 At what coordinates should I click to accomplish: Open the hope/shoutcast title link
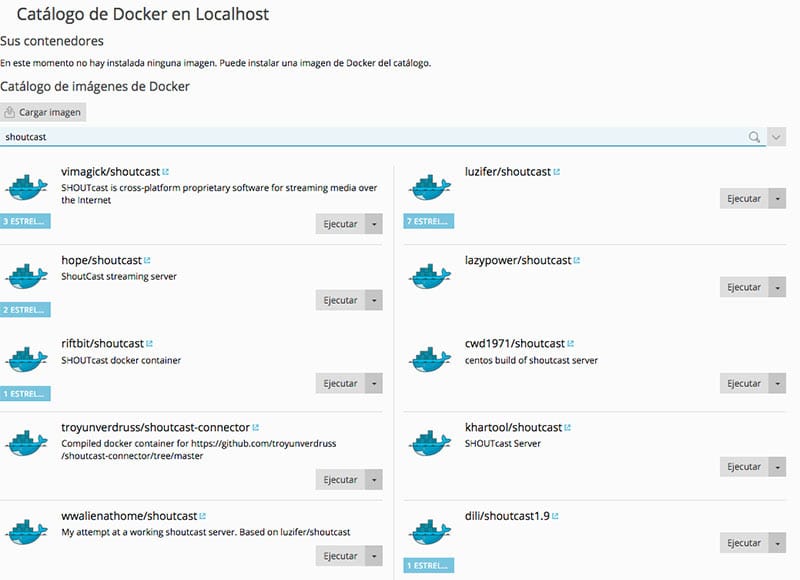(x=102, y=260)
